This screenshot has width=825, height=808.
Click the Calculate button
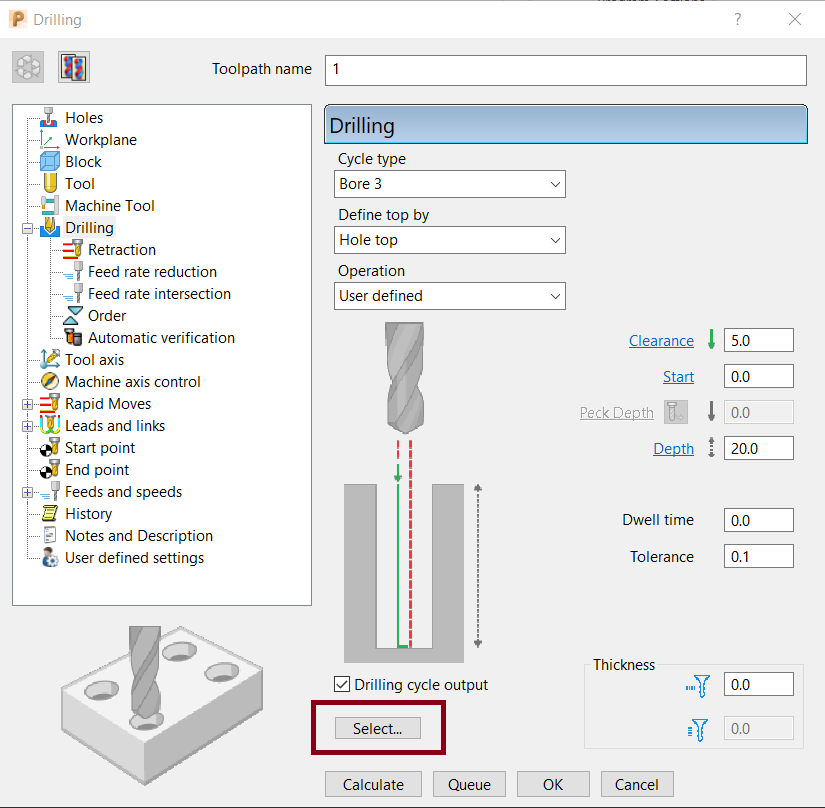[x=373, y=784]
